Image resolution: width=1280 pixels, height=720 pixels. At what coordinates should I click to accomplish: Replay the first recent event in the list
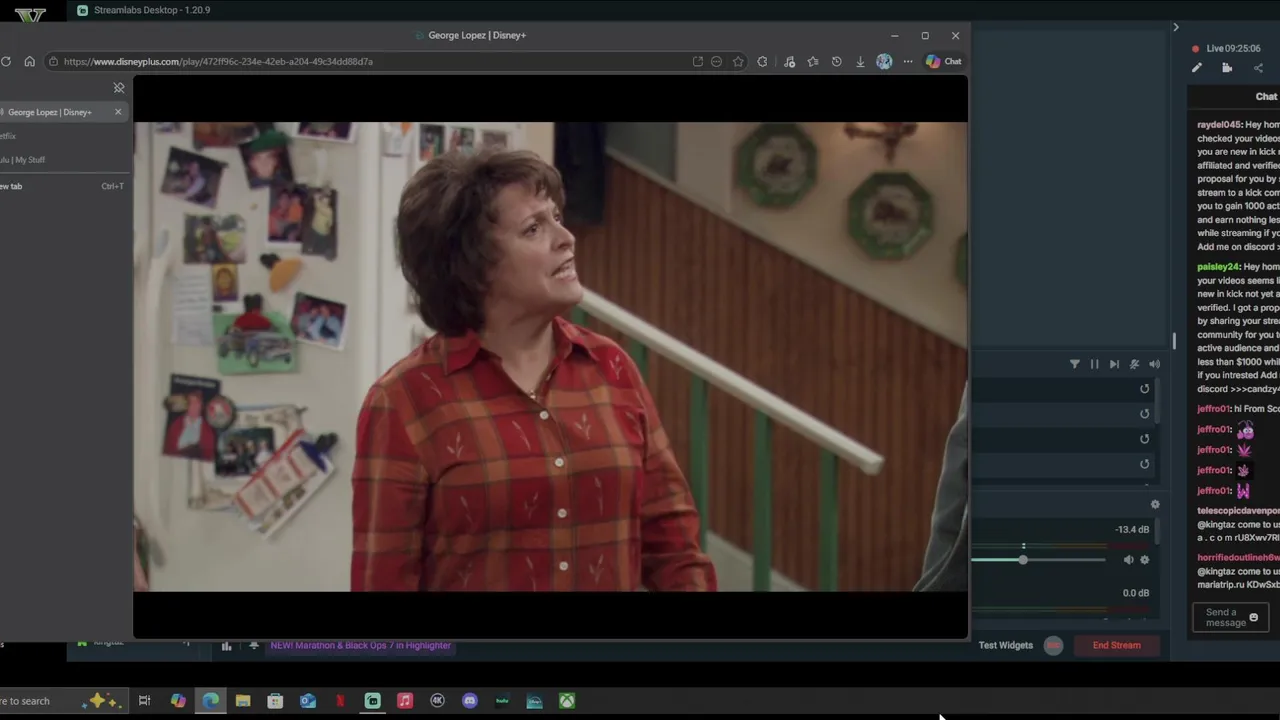(1144, 389)
